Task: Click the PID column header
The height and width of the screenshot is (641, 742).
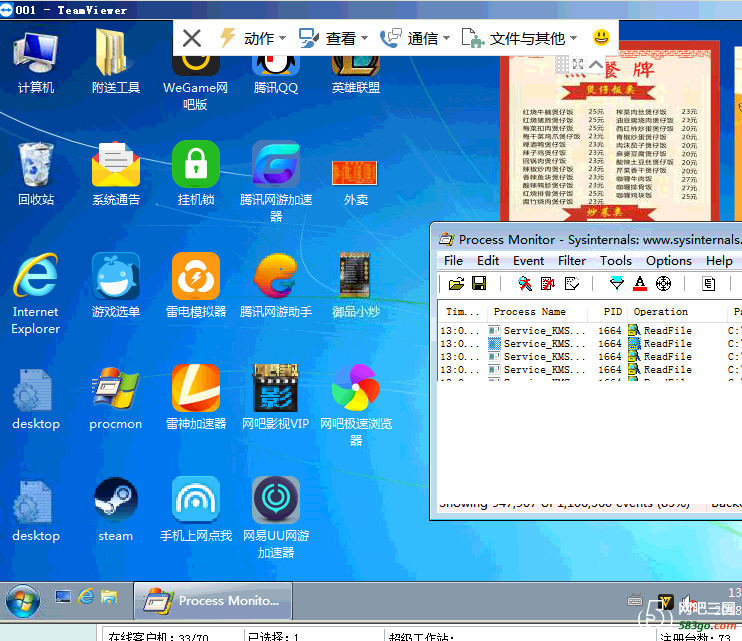Action: tap(608, 312)
